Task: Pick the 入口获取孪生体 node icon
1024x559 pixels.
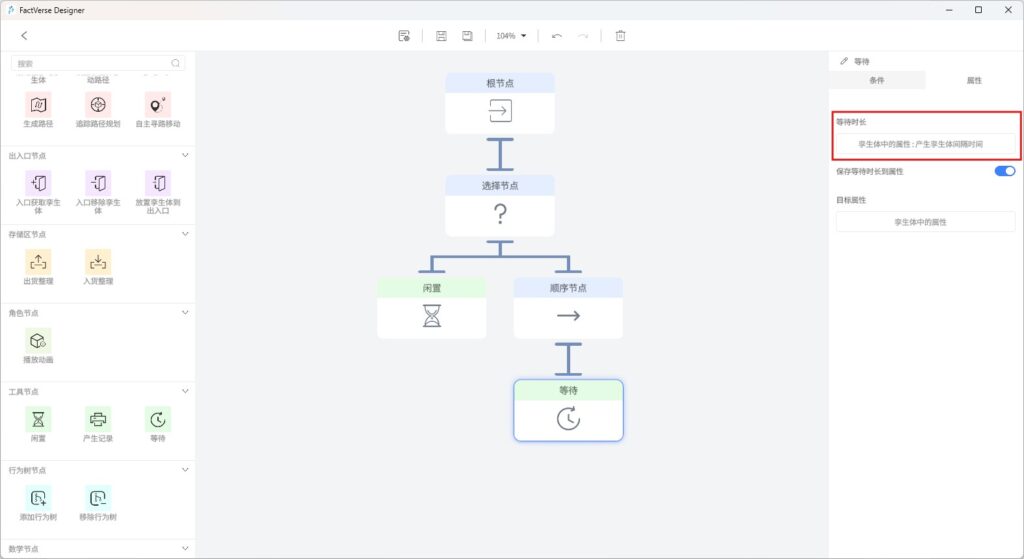Action: coord(38,183)
